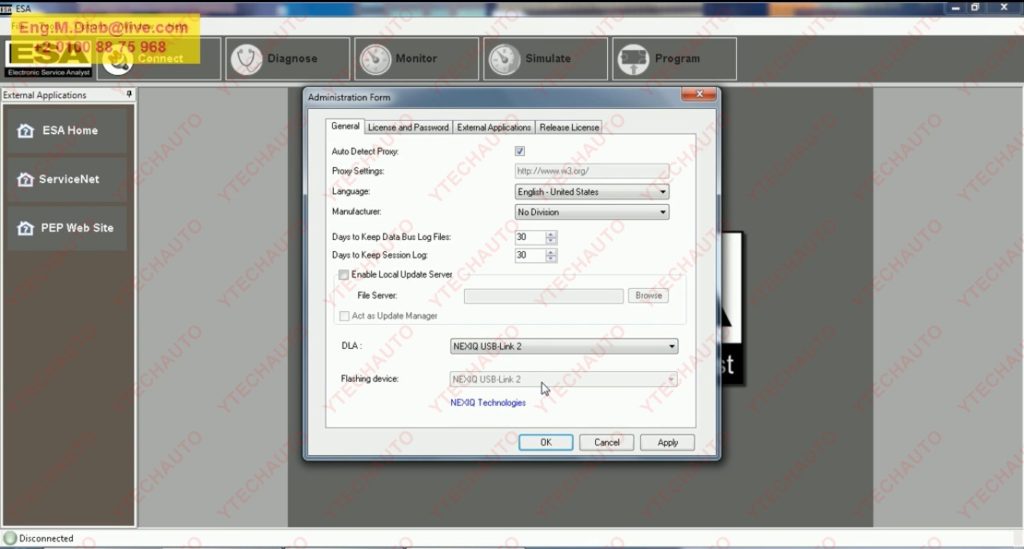Click the Monitor gauge icon
Viewport: 1024px width, 549px height.
click(x=376, y=59)
